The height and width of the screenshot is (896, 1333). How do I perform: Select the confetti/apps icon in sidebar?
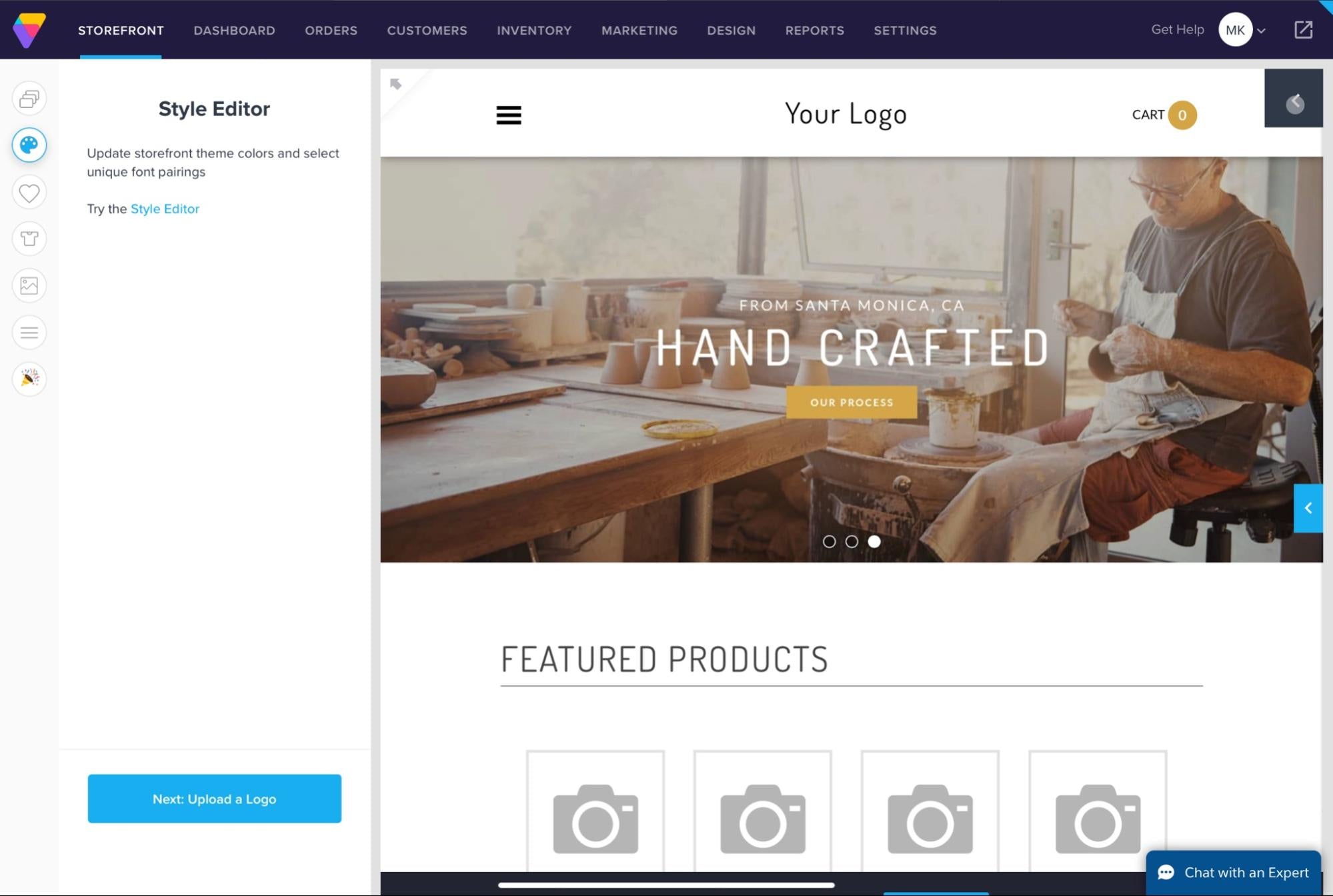(29, 378)
